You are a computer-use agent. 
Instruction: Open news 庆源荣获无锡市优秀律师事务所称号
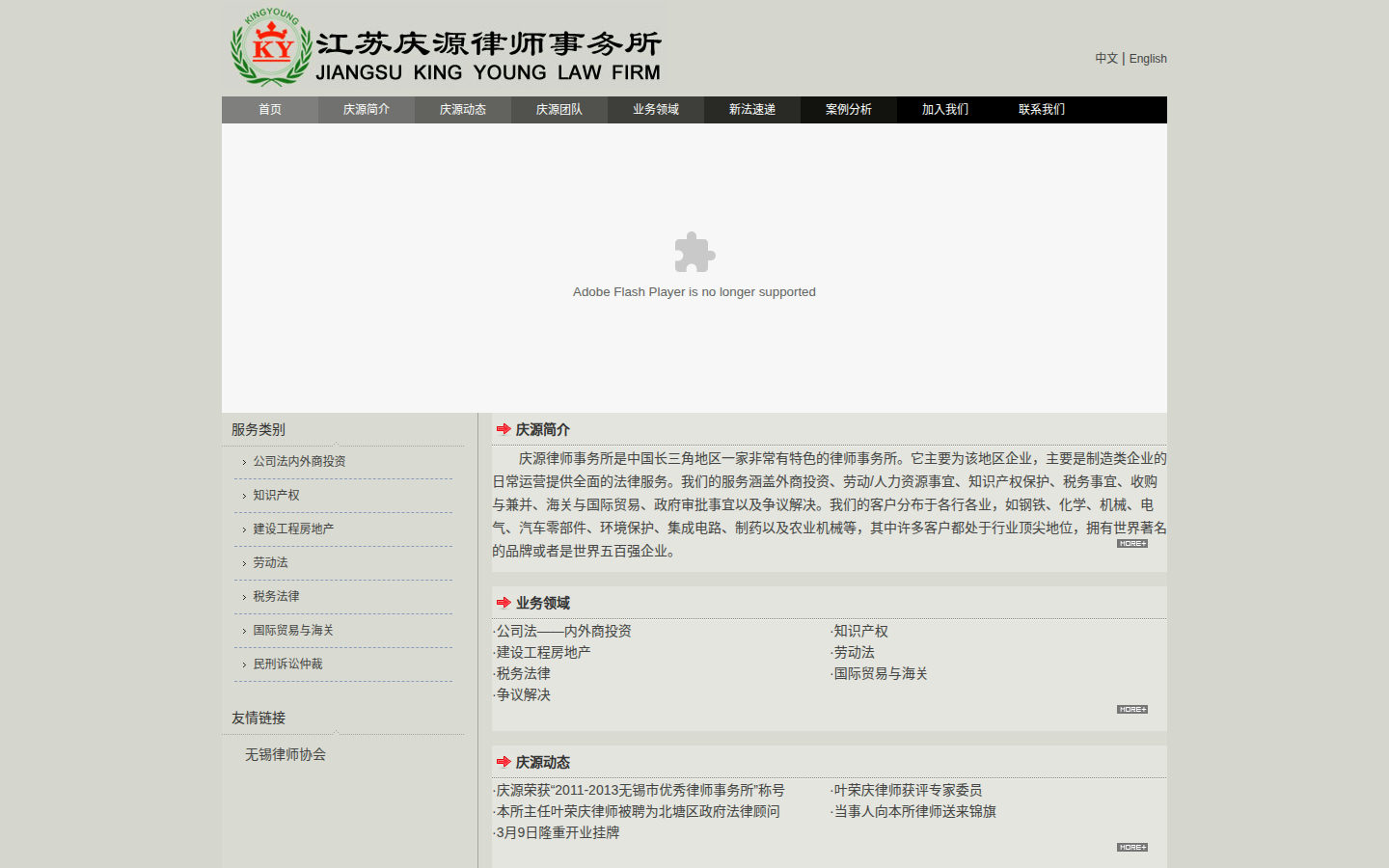pyautogui.click(x=640, y=791)
